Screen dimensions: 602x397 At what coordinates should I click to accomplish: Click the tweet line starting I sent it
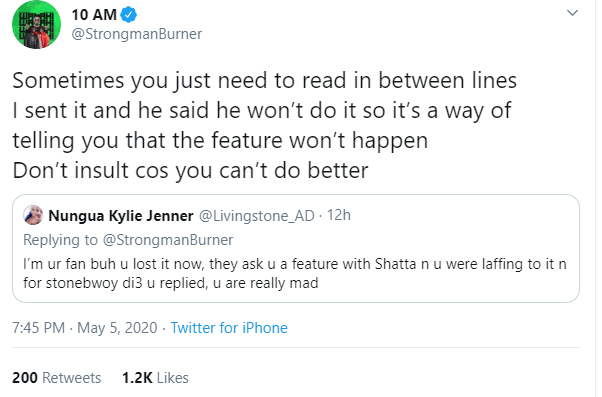click(x=261, y=111)
